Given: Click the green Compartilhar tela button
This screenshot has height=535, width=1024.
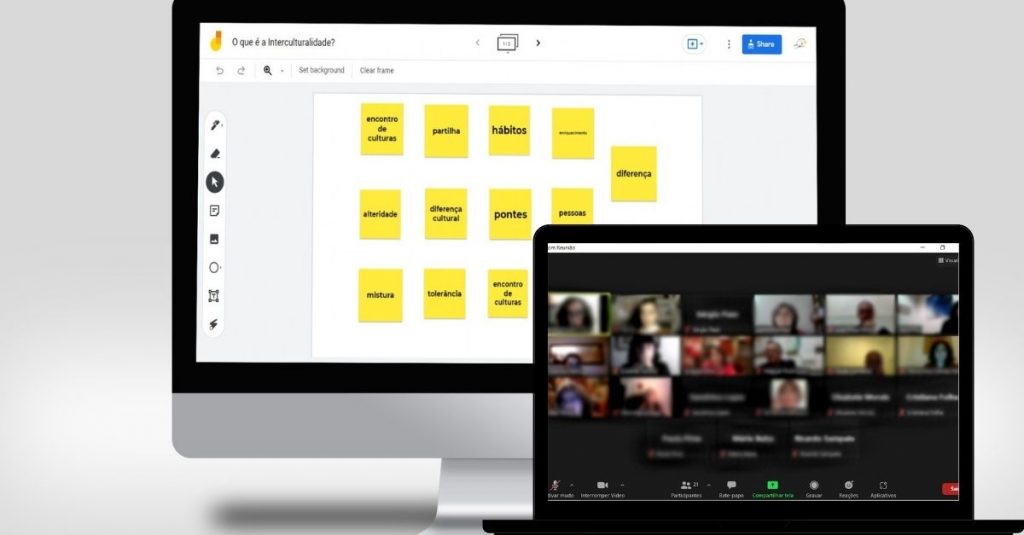Looking at the screenshot, I should 772,485.
